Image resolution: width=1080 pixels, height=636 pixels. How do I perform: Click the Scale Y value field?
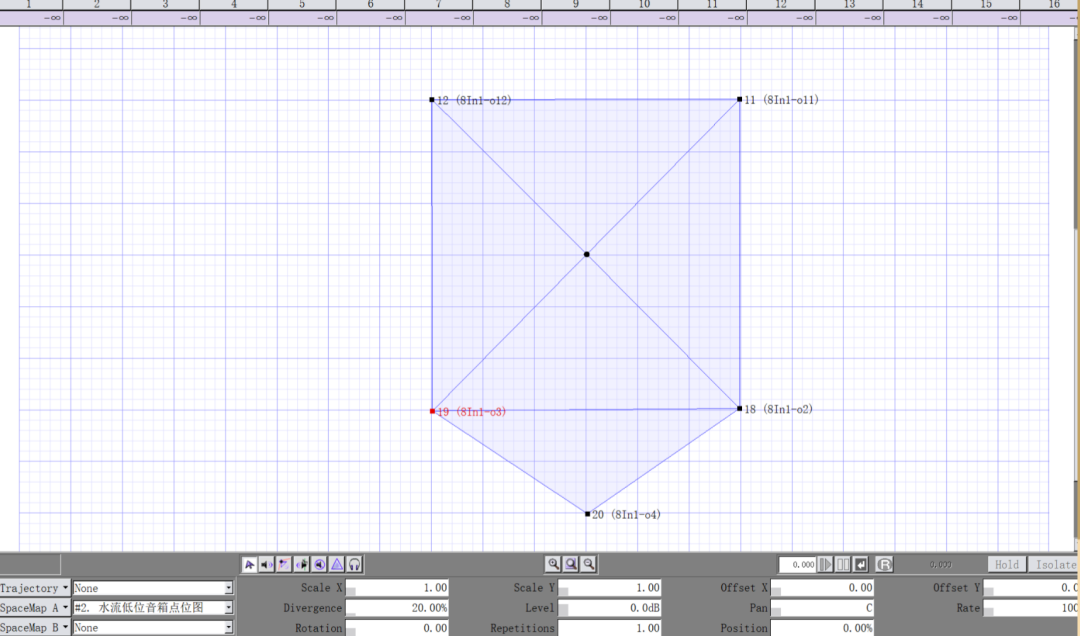pyautogui.click(x=610, y=588)
